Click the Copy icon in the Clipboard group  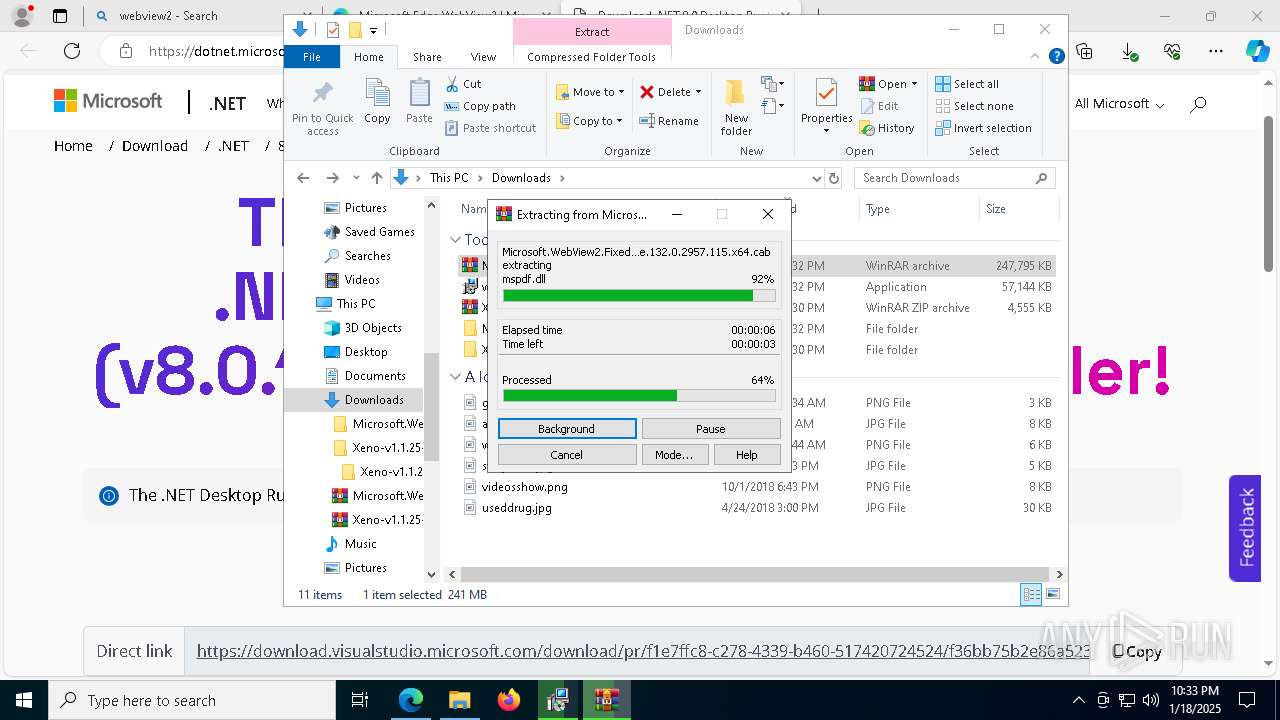[377, 103]
